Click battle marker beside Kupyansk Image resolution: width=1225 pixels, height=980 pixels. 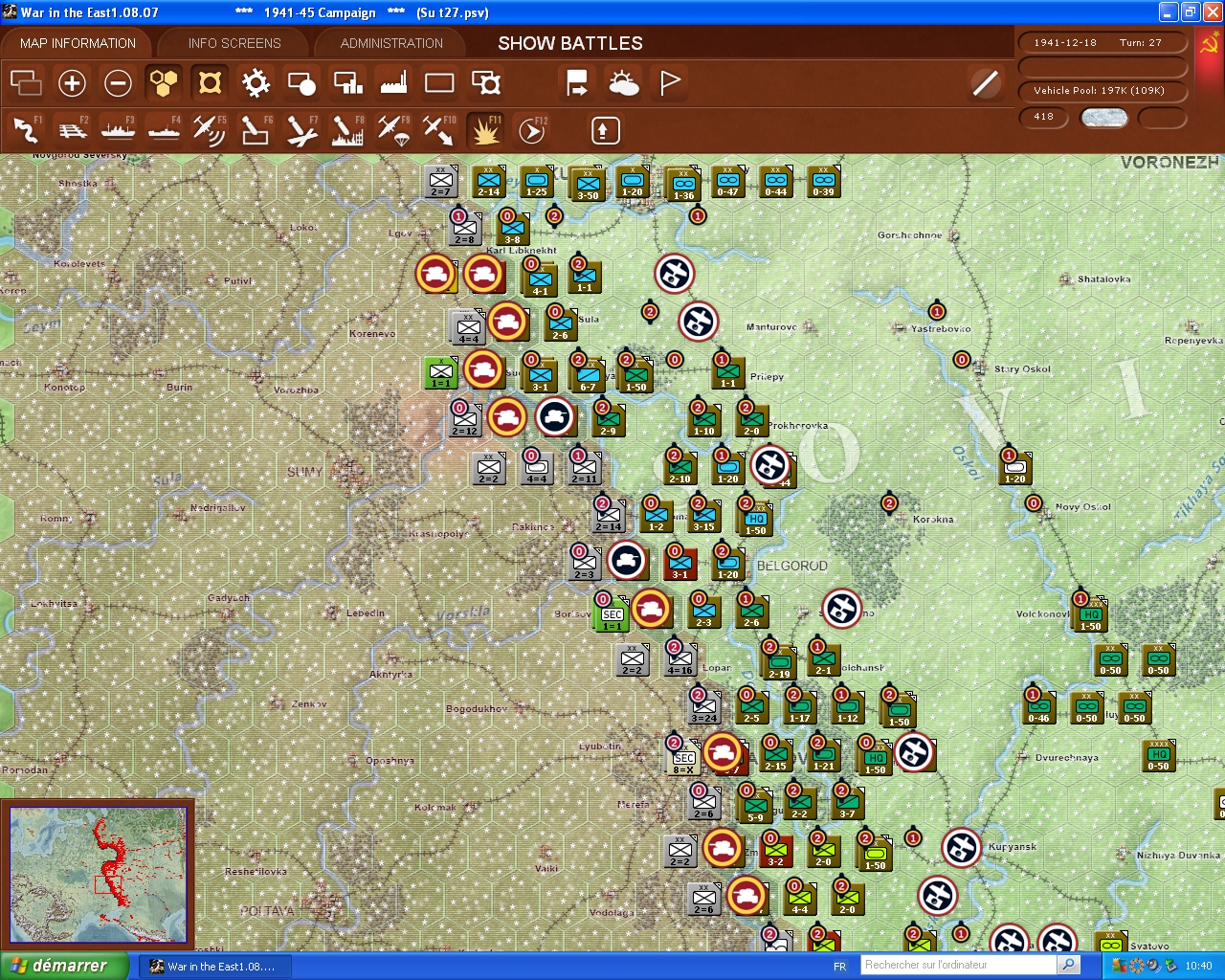(x=962, y=848)
